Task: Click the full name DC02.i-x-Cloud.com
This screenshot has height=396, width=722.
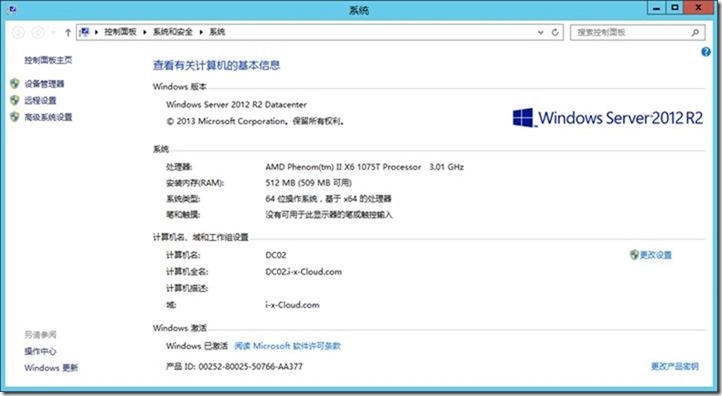Action: pyautogui.click(x=303, y=272)
